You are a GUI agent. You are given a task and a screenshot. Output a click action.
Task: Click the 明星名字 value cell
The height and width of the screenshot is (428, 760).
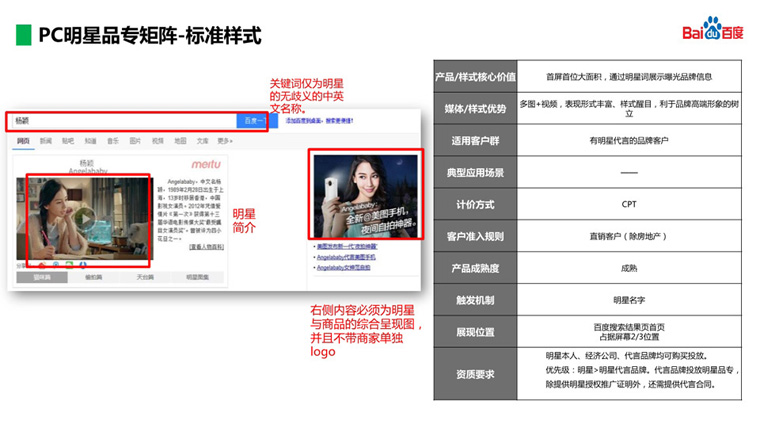(x=629, y=300)
